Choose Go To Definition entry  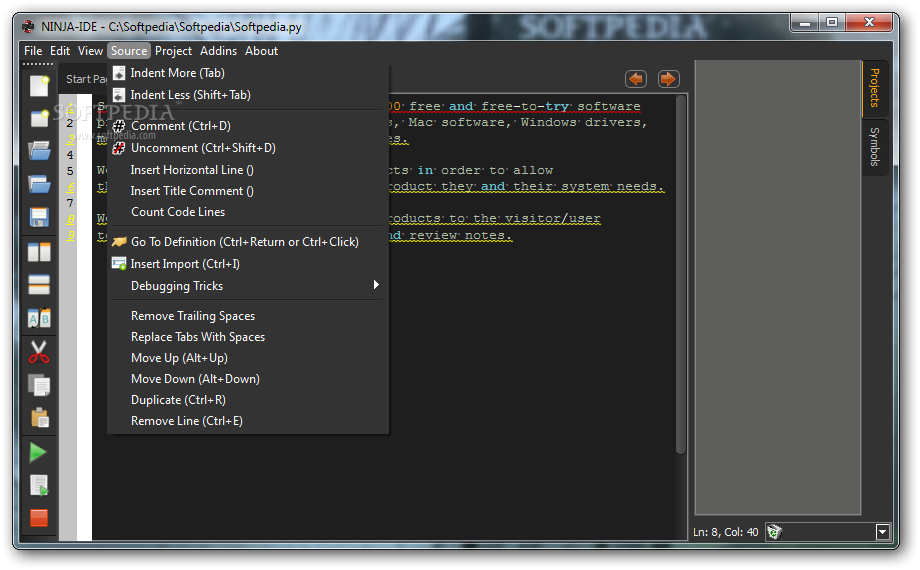248,242
